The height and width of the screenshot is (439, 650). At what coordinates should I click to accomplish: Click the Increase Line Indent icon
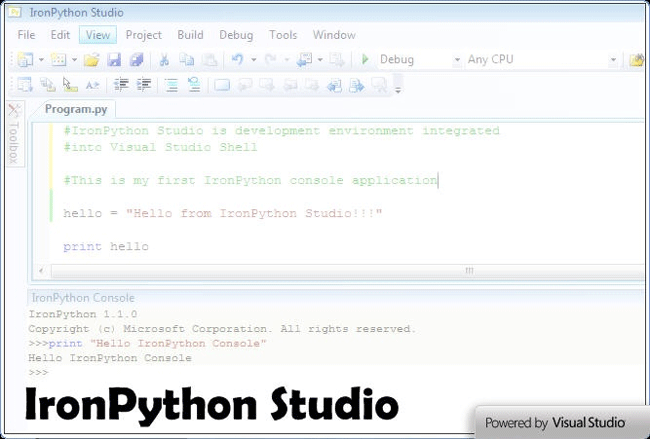click(144, 85)
